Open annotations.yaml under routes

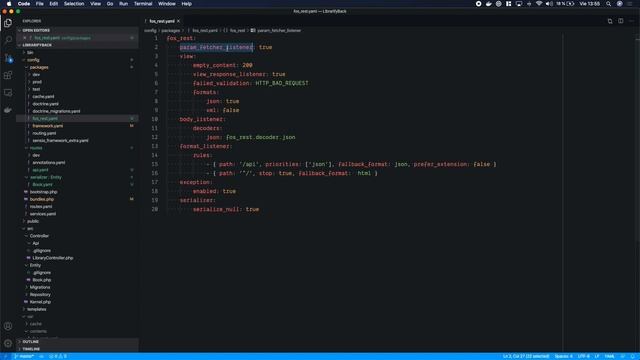[x=48, y=163]
